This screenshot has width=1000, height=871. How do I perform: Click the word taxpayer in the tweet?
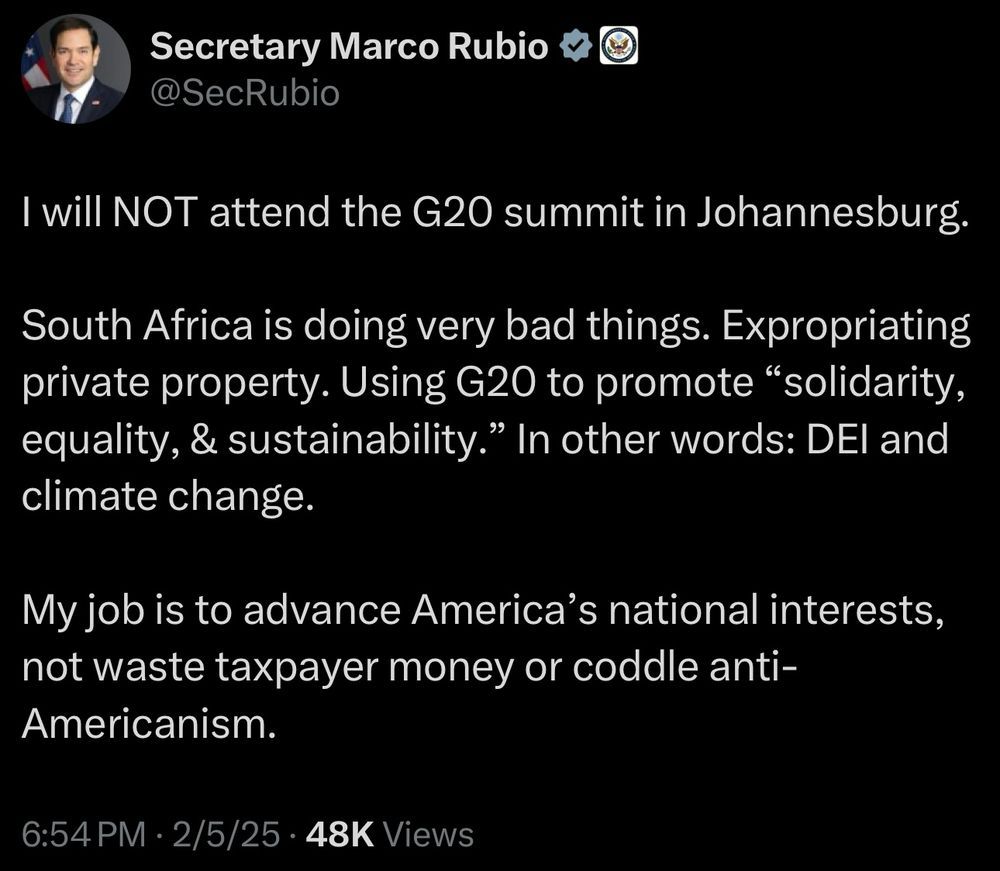[298, 670]
